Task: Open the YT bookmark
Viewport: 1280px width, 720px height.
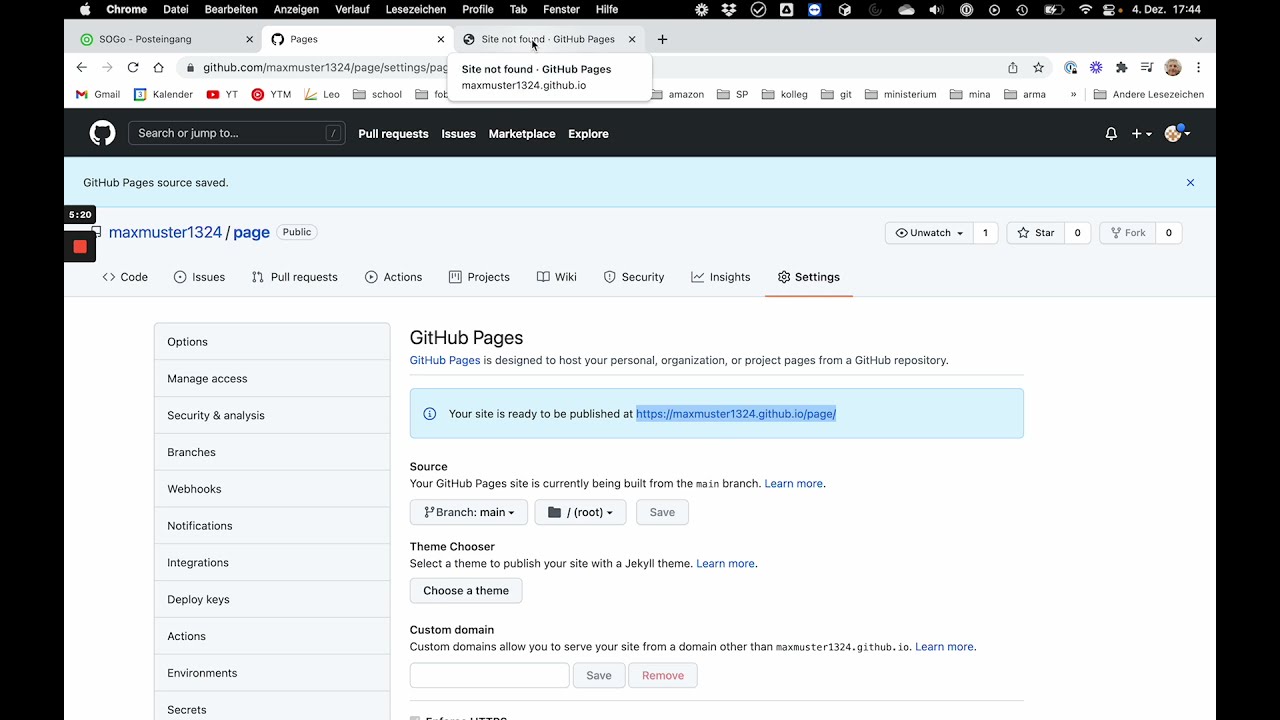Action: click(x=222, y=94)
